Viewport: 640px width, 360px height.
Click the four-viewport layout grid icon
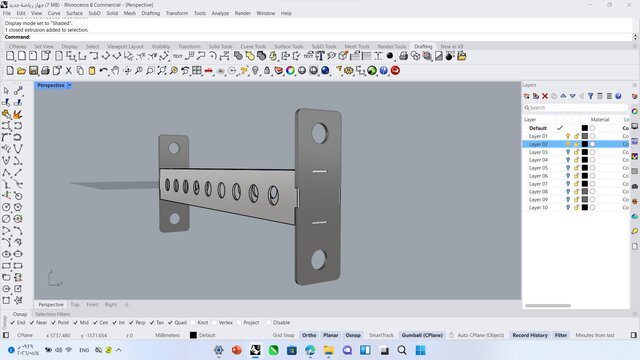197,71
